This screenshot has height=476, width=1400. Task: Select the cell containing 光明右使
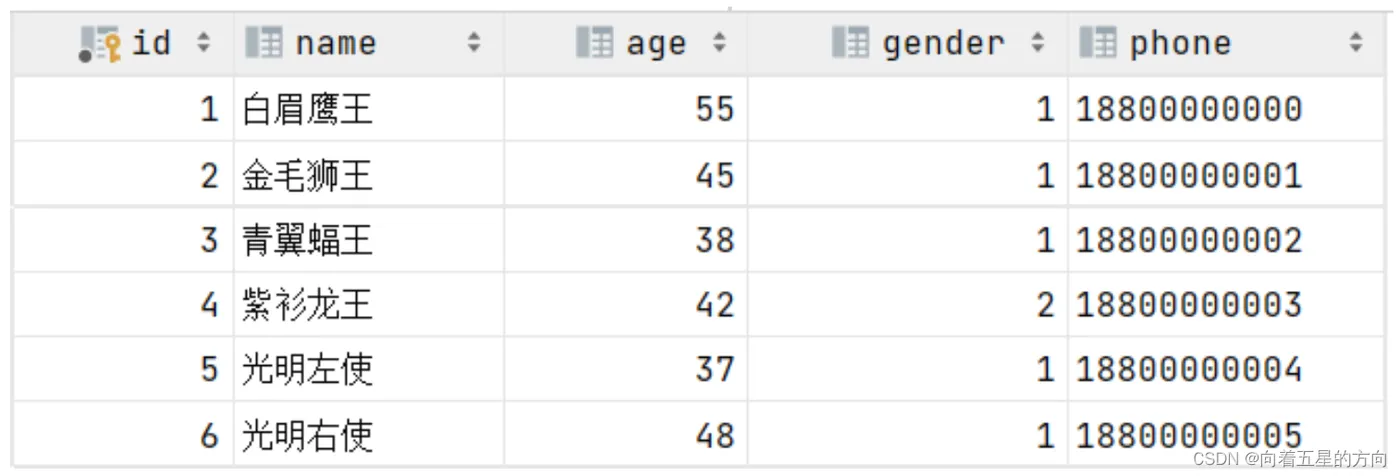(x=307, y=435)
